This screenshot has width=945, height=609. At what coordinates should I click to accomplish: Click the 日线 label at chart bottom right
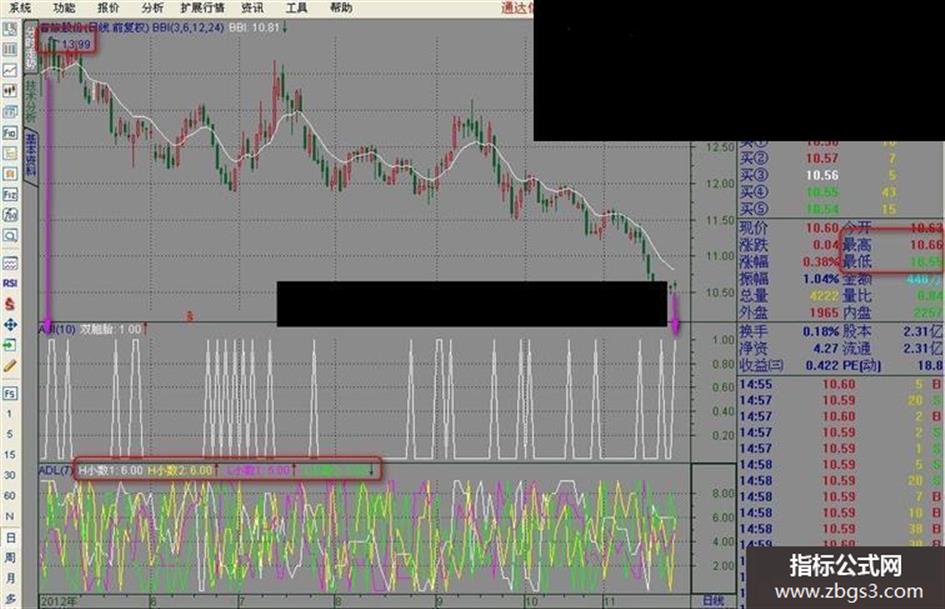pos(714,601)
